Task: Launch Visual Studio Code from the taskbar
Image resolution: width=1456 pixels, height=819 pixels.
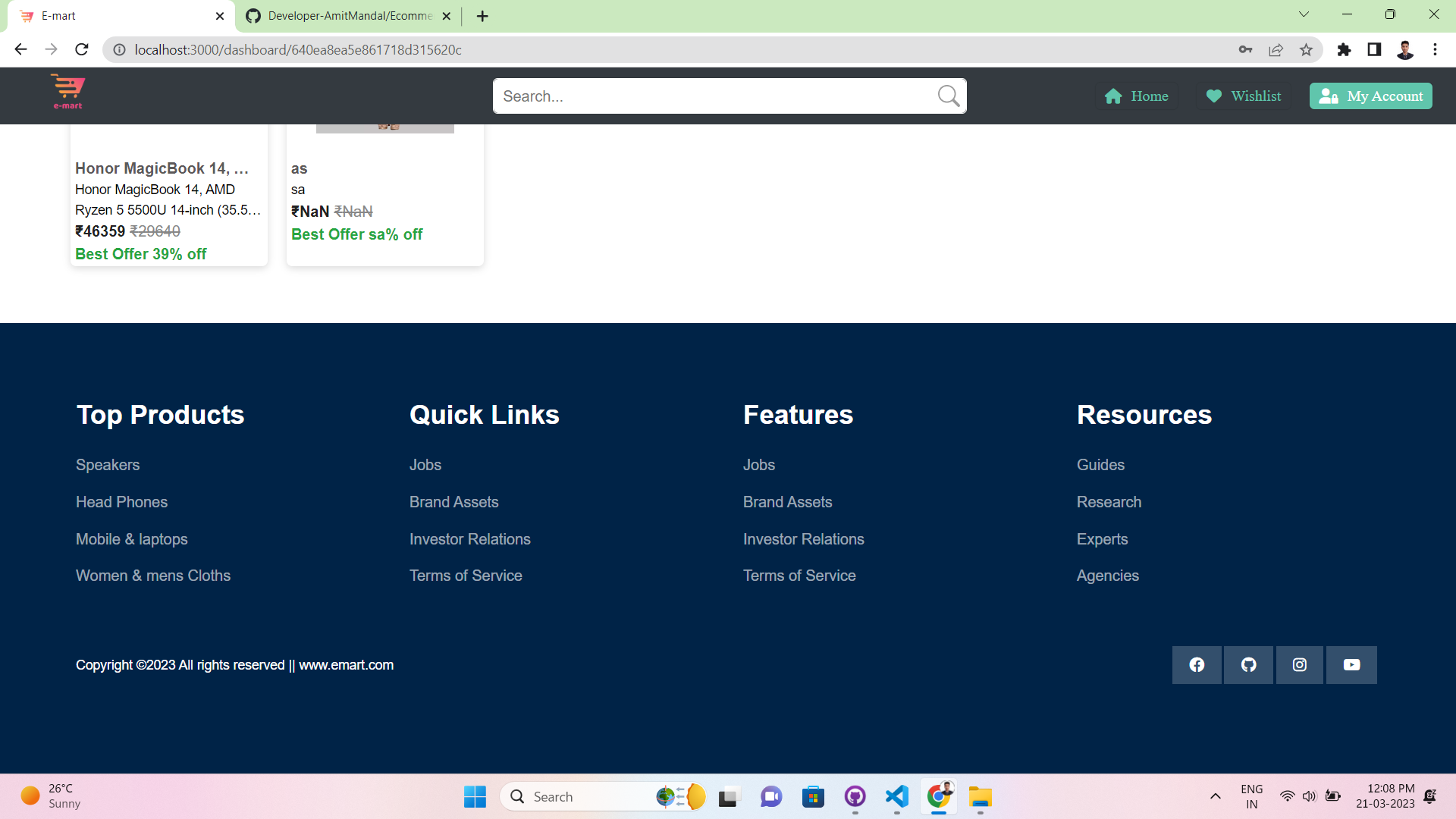Action: [896, 797]
